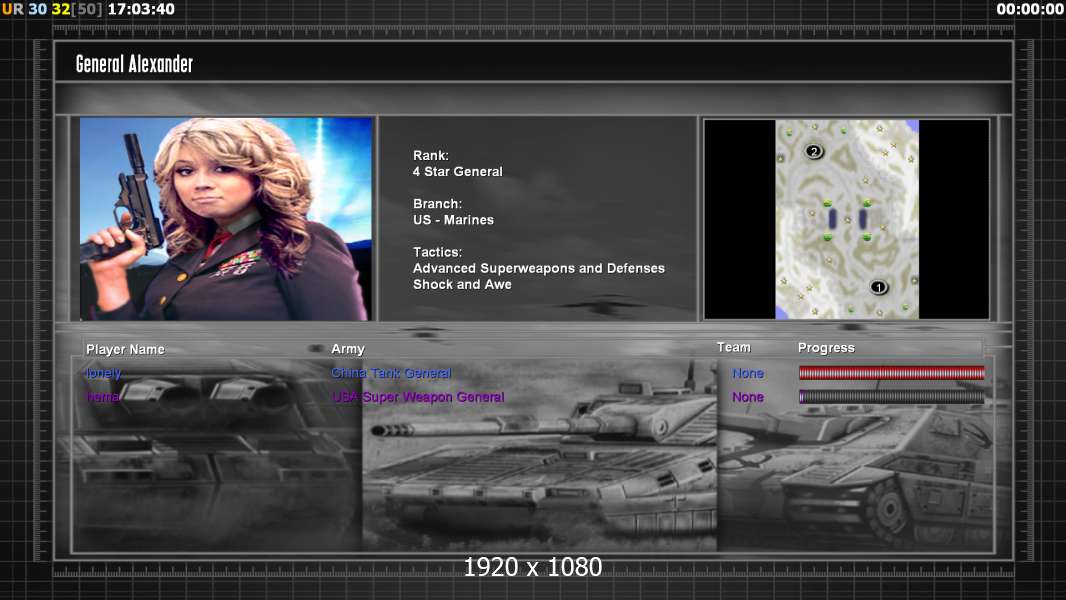Select start position marker 2 on minimap

[x=814, y=152]
